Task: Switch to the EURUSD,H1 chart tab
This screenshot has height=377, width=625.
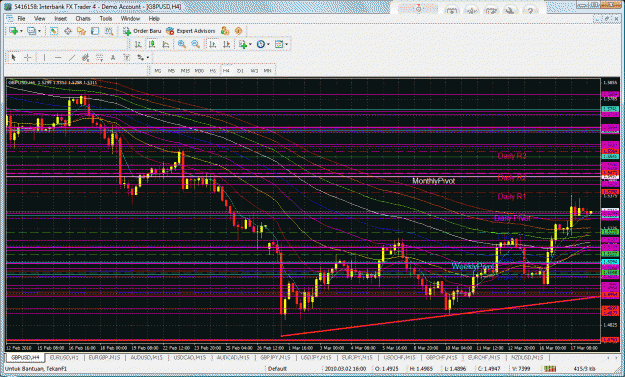Action: click(64, 357)
